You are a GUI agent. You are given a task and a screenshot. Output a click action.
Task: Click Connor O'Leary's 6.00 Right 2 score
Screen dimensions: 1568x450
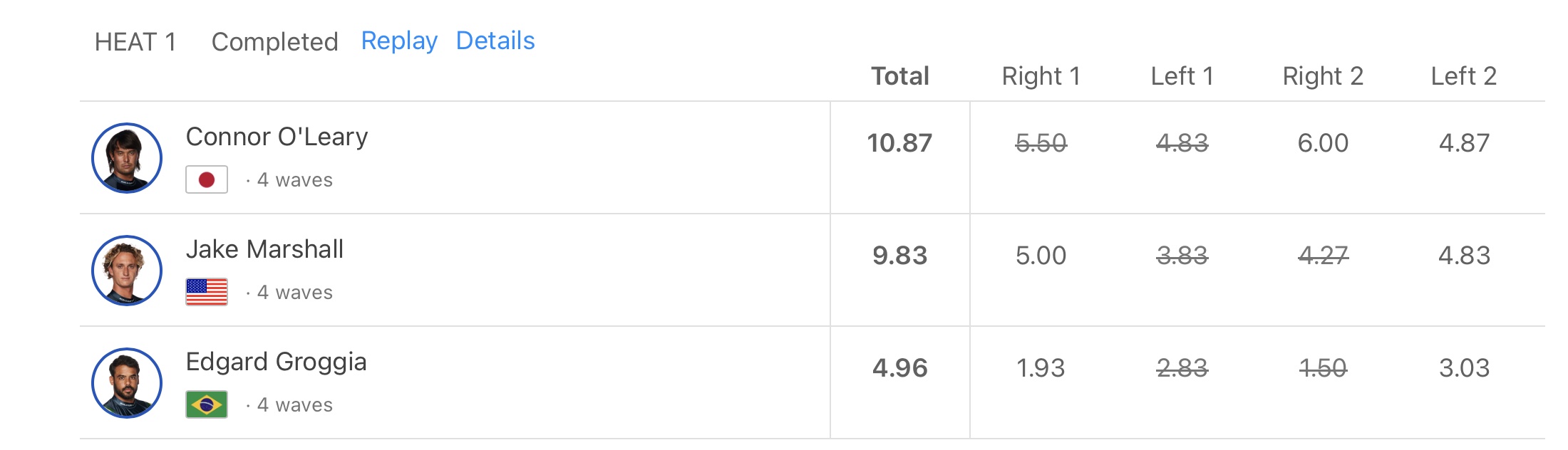(1323, 143)
